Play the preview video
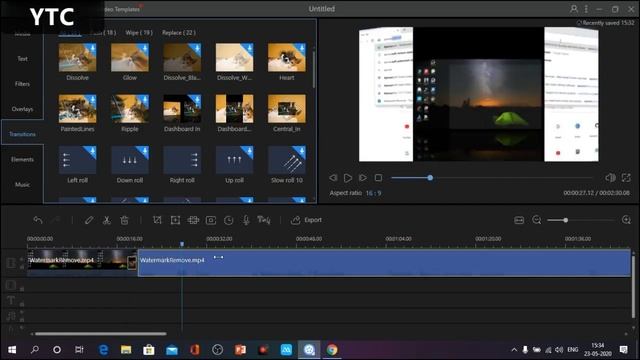This screenshot has width=640, height=360. coord(348,178)
